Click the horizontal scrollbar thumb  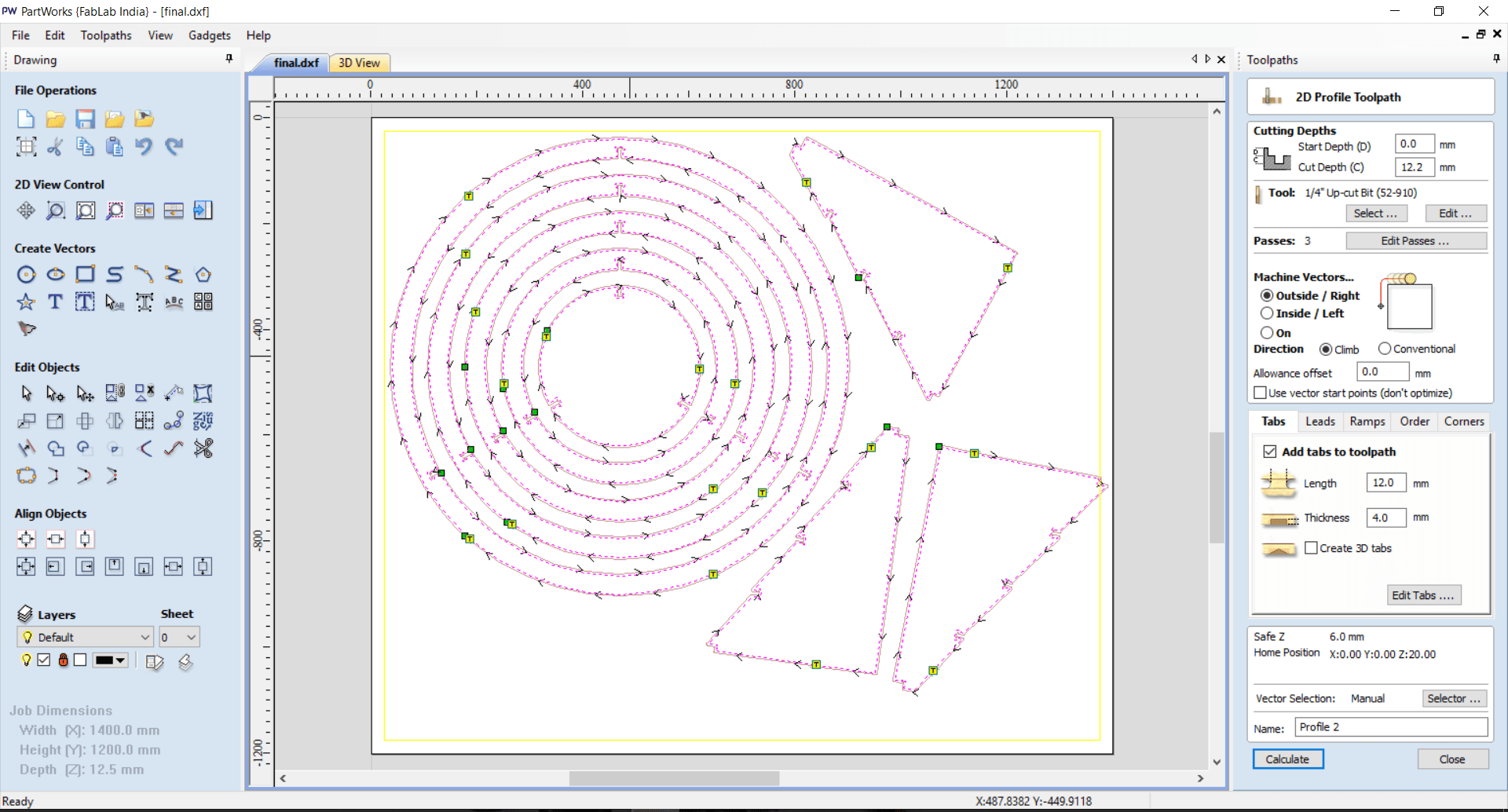674,778
